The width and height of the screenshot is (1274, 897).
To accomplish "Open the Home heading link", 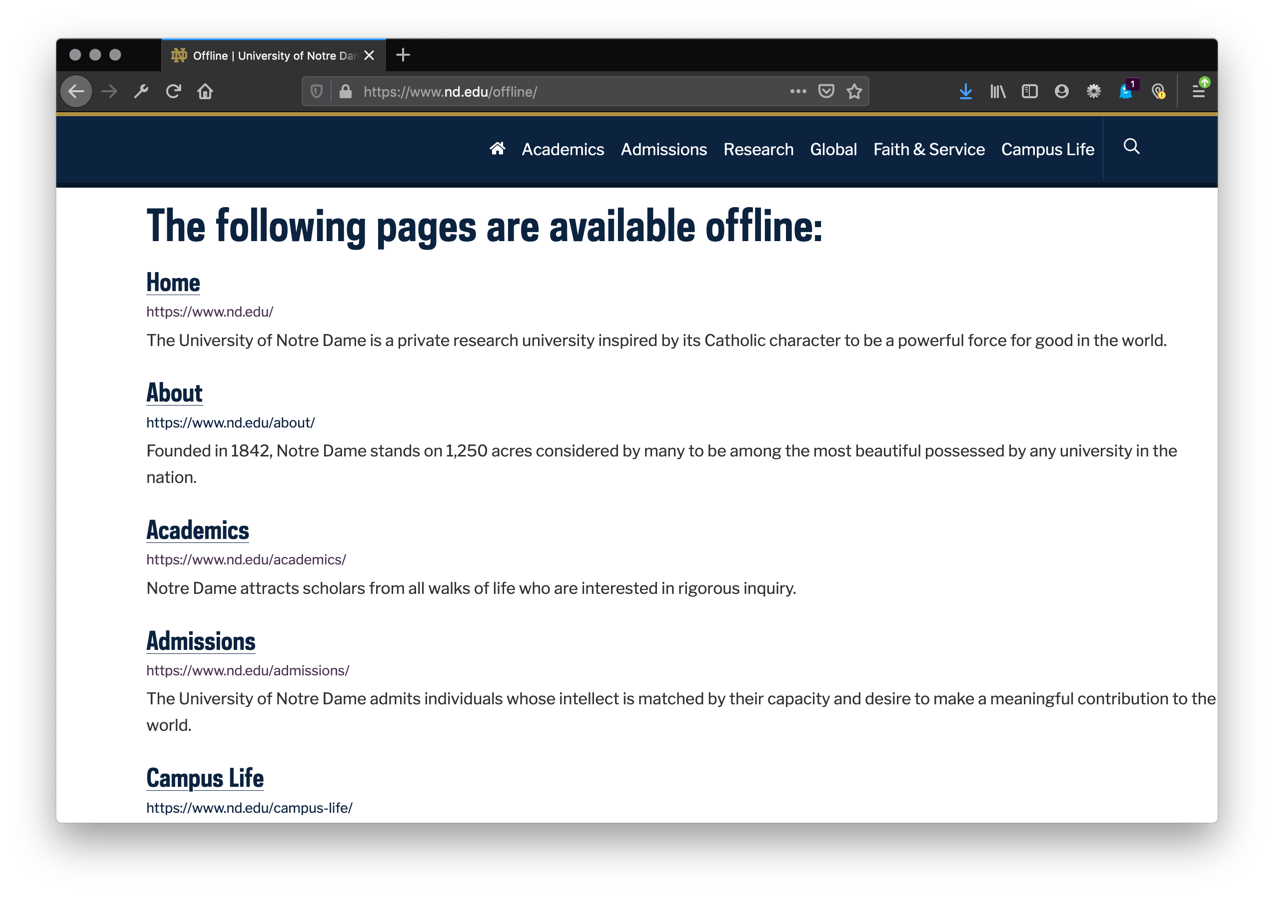I will click(173, 282).
